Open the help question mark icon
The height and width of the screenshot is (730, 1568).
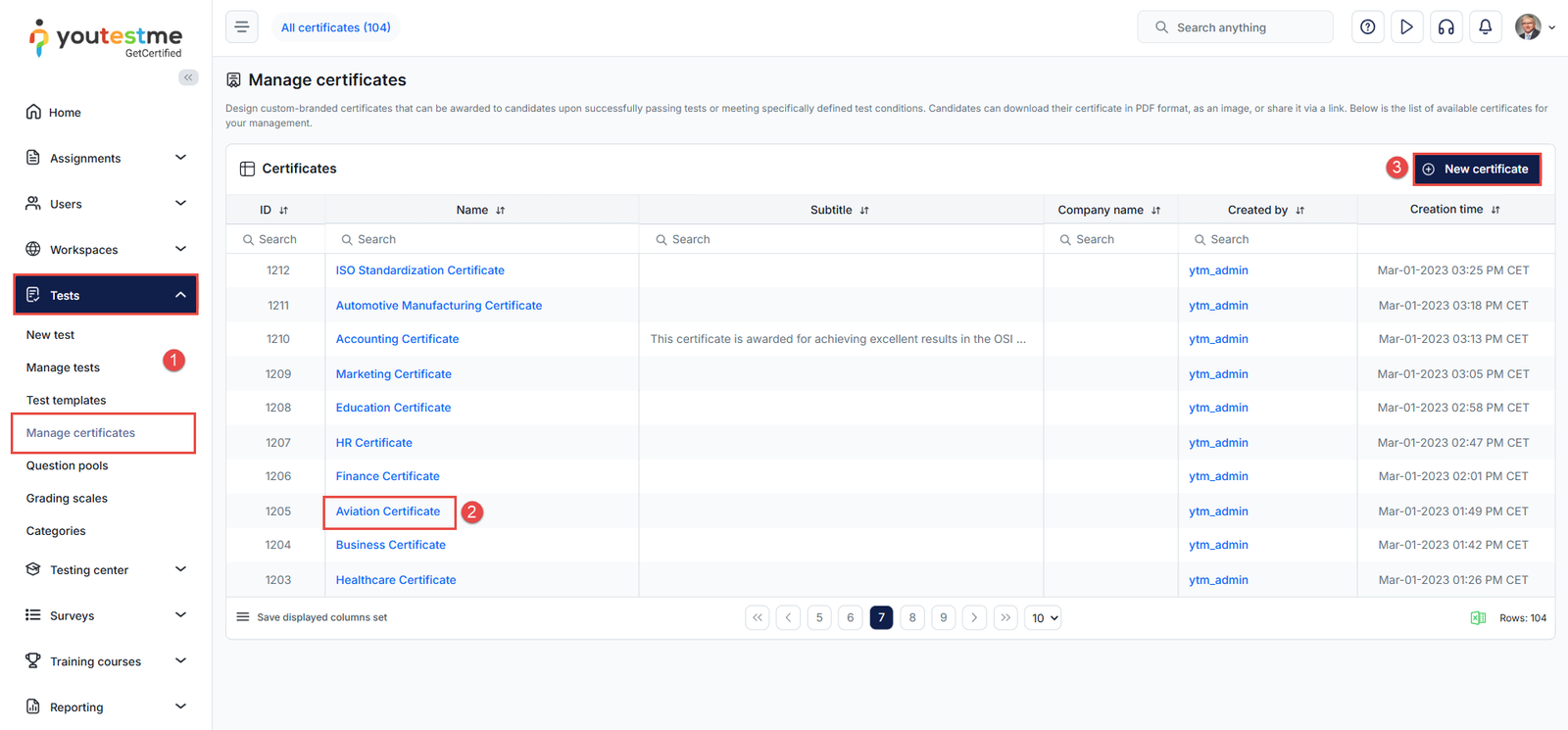click(1367, 27)
